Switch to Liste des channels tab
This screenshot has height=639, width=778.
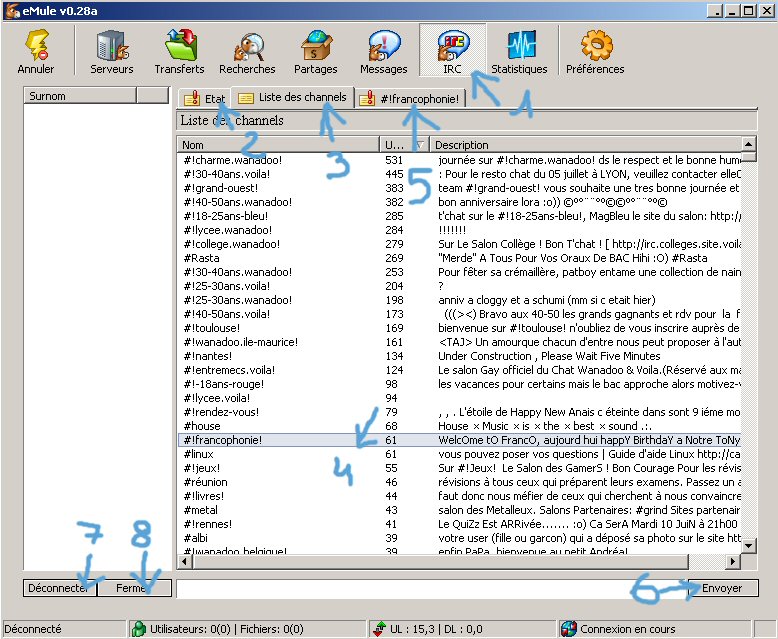[x=293, y=97]
